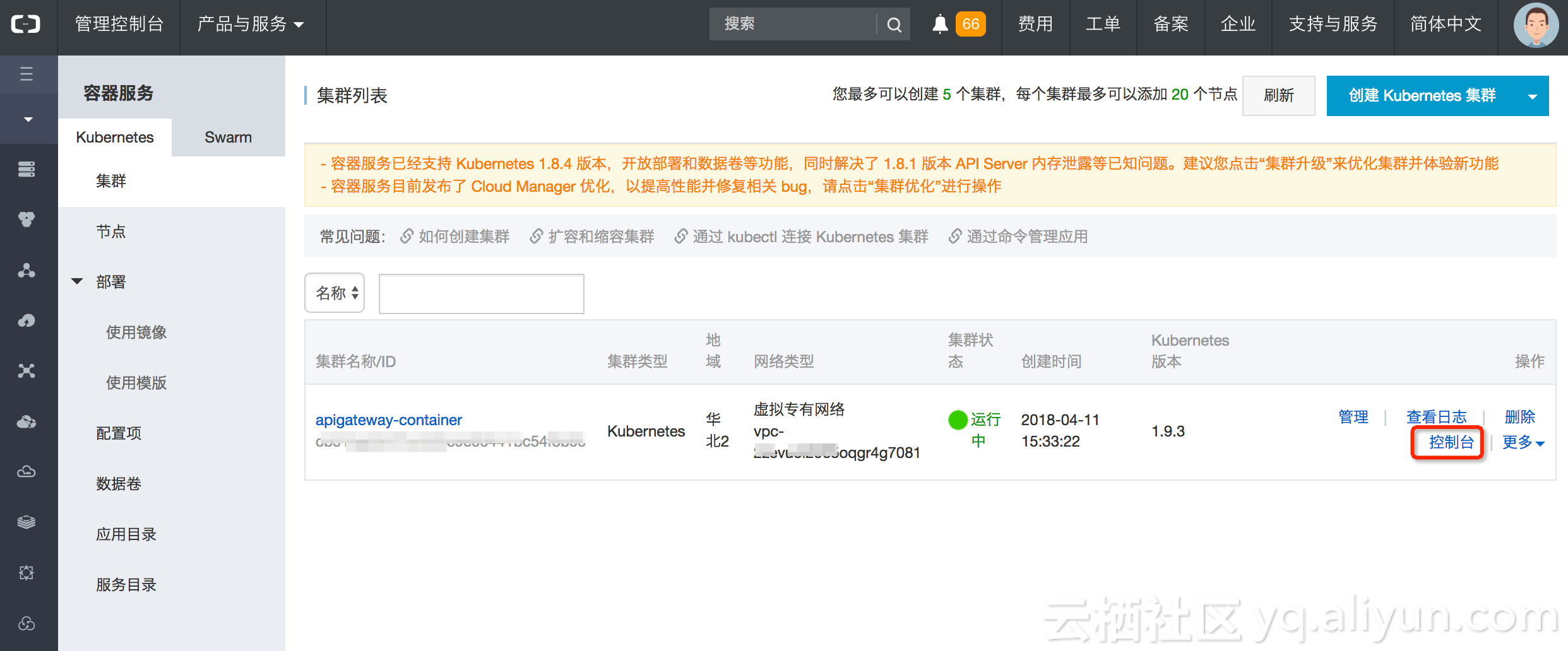
Task: Click the interlocking circles icon at rail bottom
Action: click(x=27, y=623)
